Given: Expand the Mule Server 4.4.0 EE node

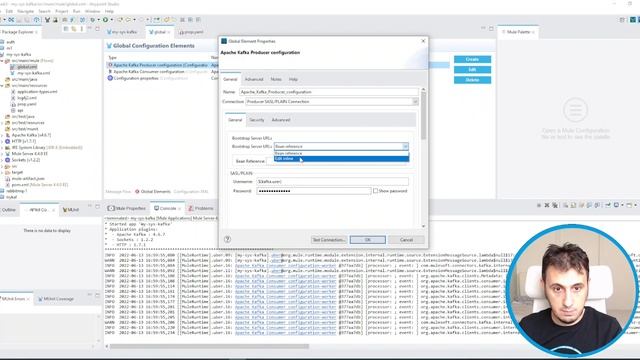Looking at the screenshot, I should coord(2,153).
